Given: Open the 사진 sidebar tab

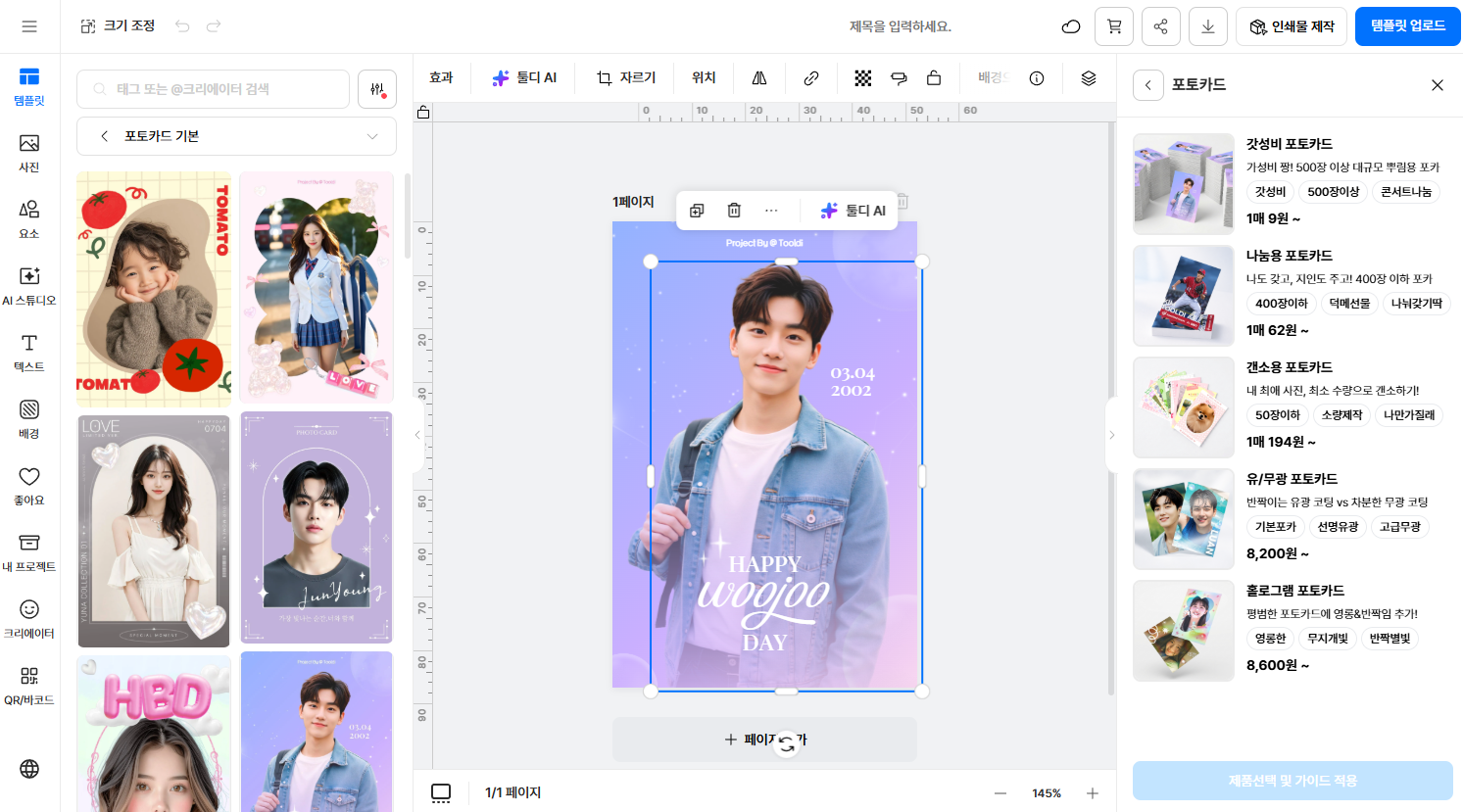Looking at the screenshot, I should [29, 154].
